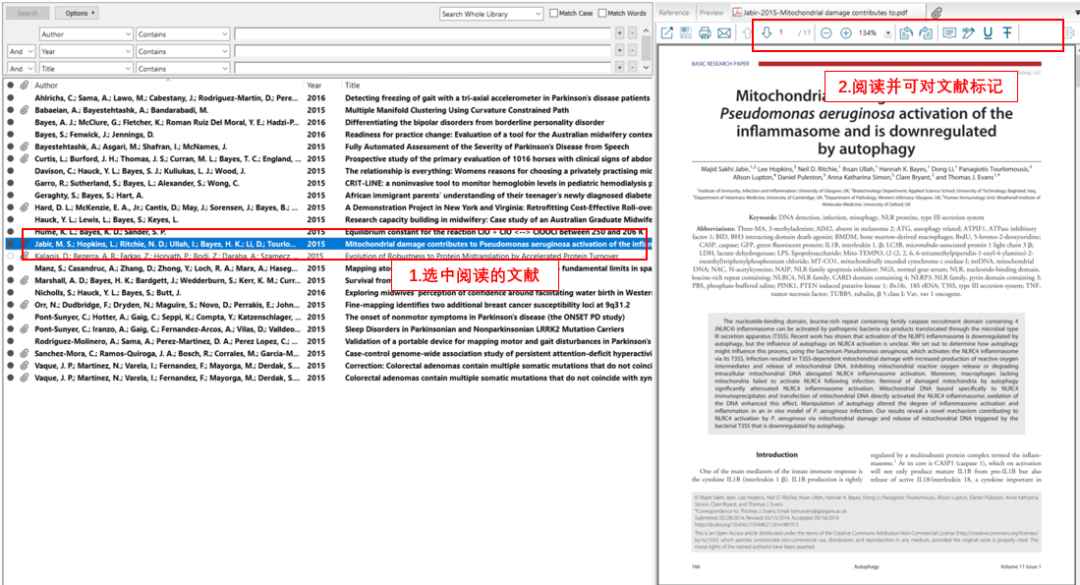Image resolution: width=1080 pixels, height=585 pixels.
Task: Click the paperclip attach file icon
Action: coord(937,12)
